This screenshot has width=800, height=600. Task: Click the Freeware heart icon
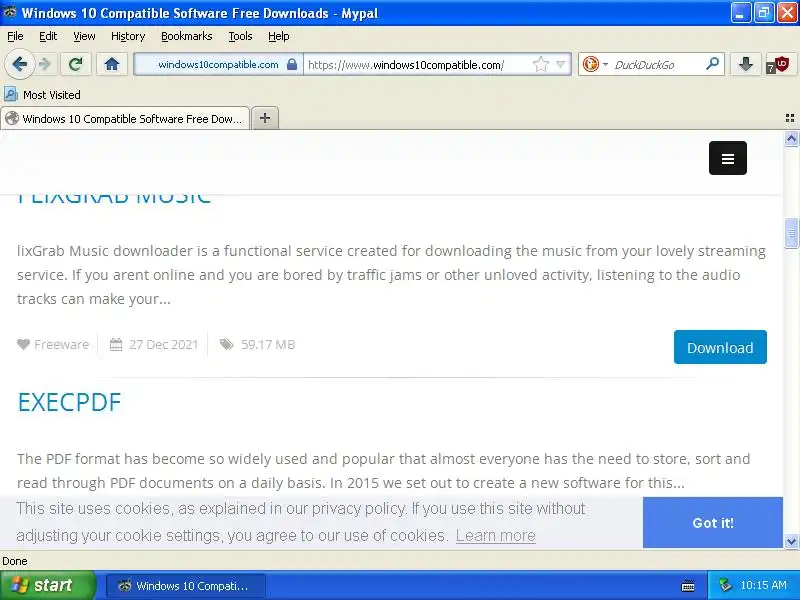click(23, 344)
